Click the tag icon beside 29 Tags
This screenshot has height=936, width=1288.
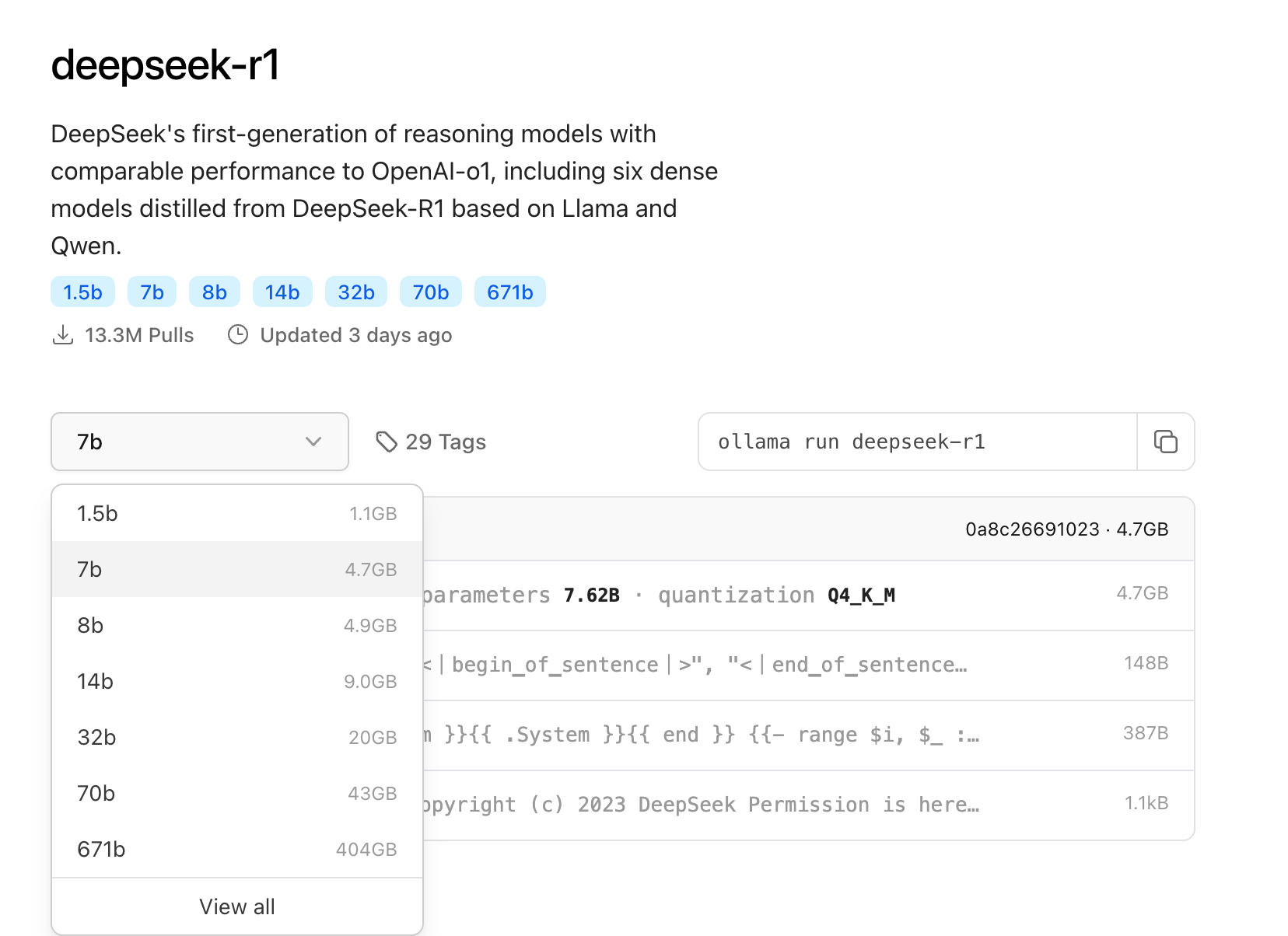(387, 442)
